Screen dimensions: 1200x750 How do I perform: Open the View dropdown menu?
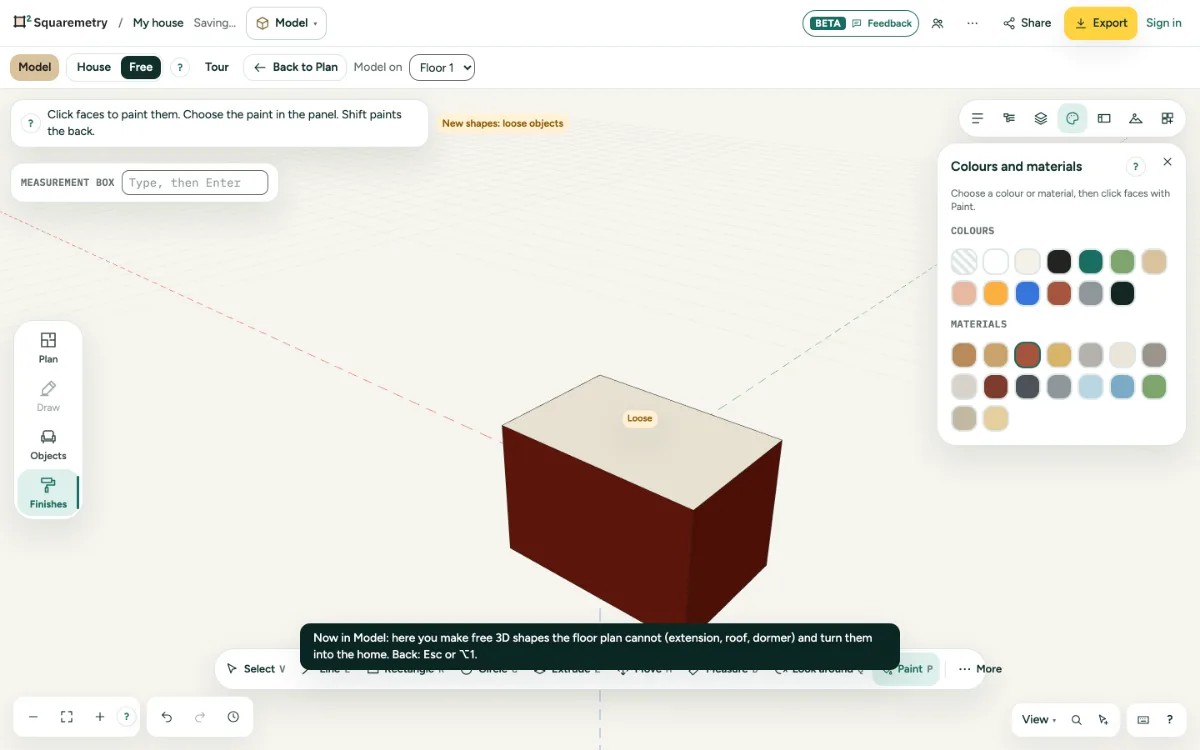point(1040,720)
